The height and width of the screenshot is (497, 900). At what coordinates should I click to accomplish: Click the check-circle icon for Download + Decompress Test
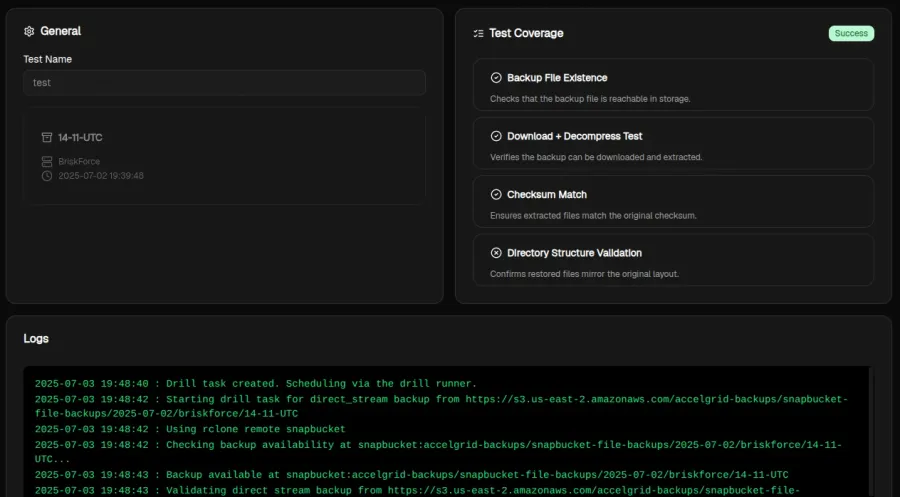pos(496,136)
